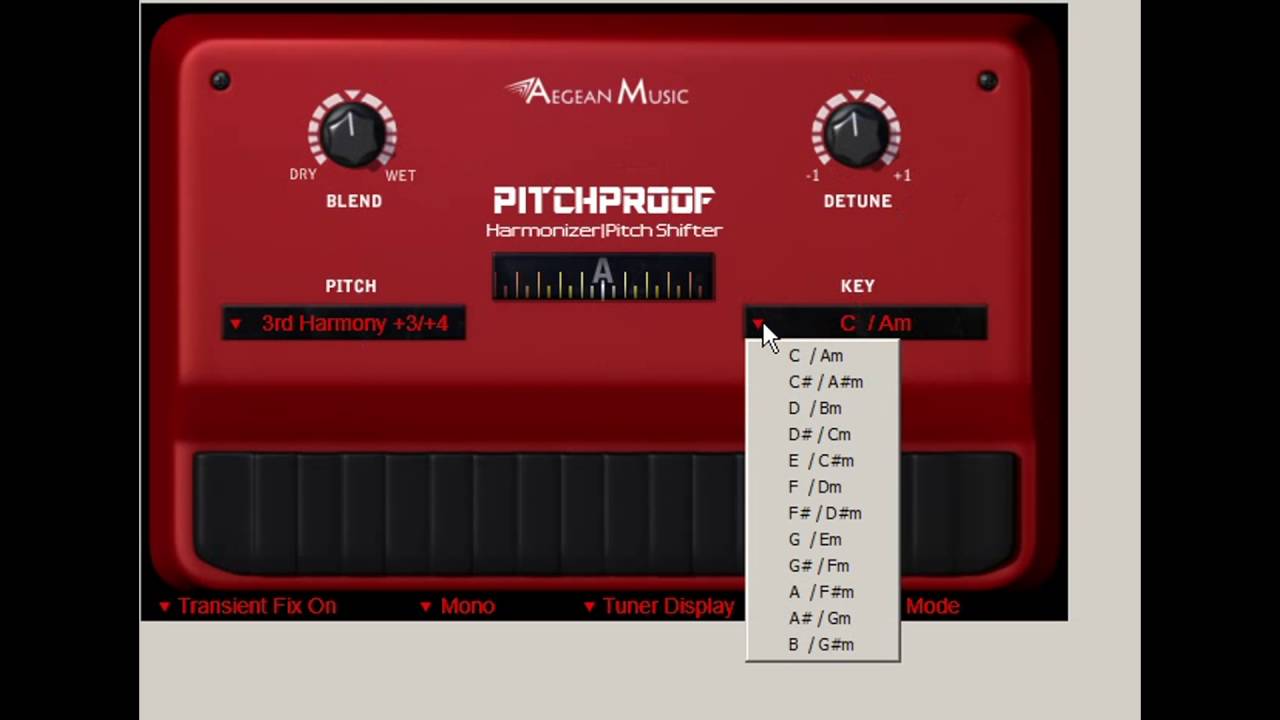Click the +1 label beside the Detune knob
The height and width of the screenshot is (720, 1280).
pos(902,176)
